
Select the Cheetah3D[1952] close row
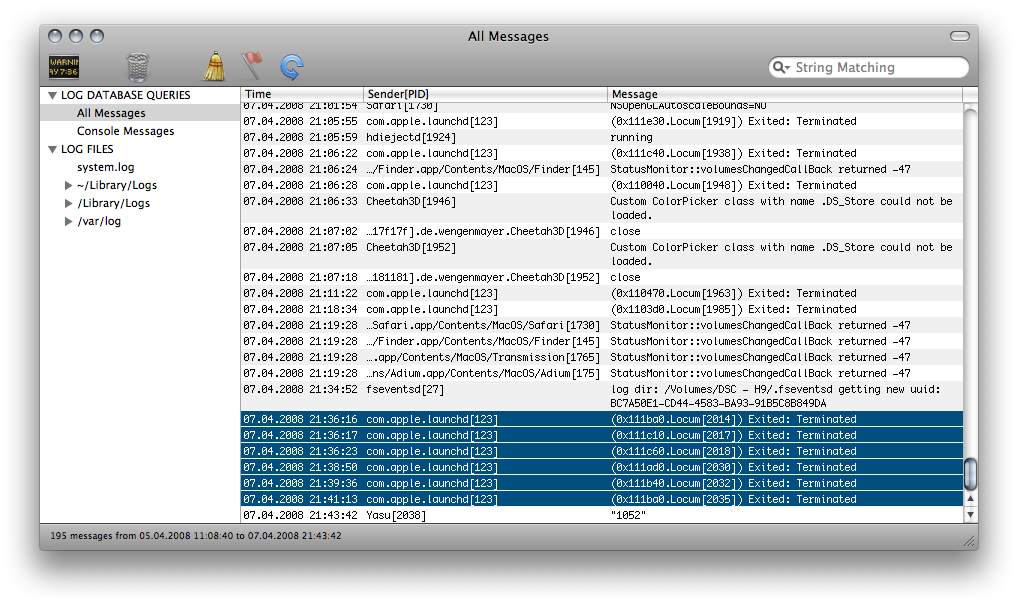click(x=602, y=277)
